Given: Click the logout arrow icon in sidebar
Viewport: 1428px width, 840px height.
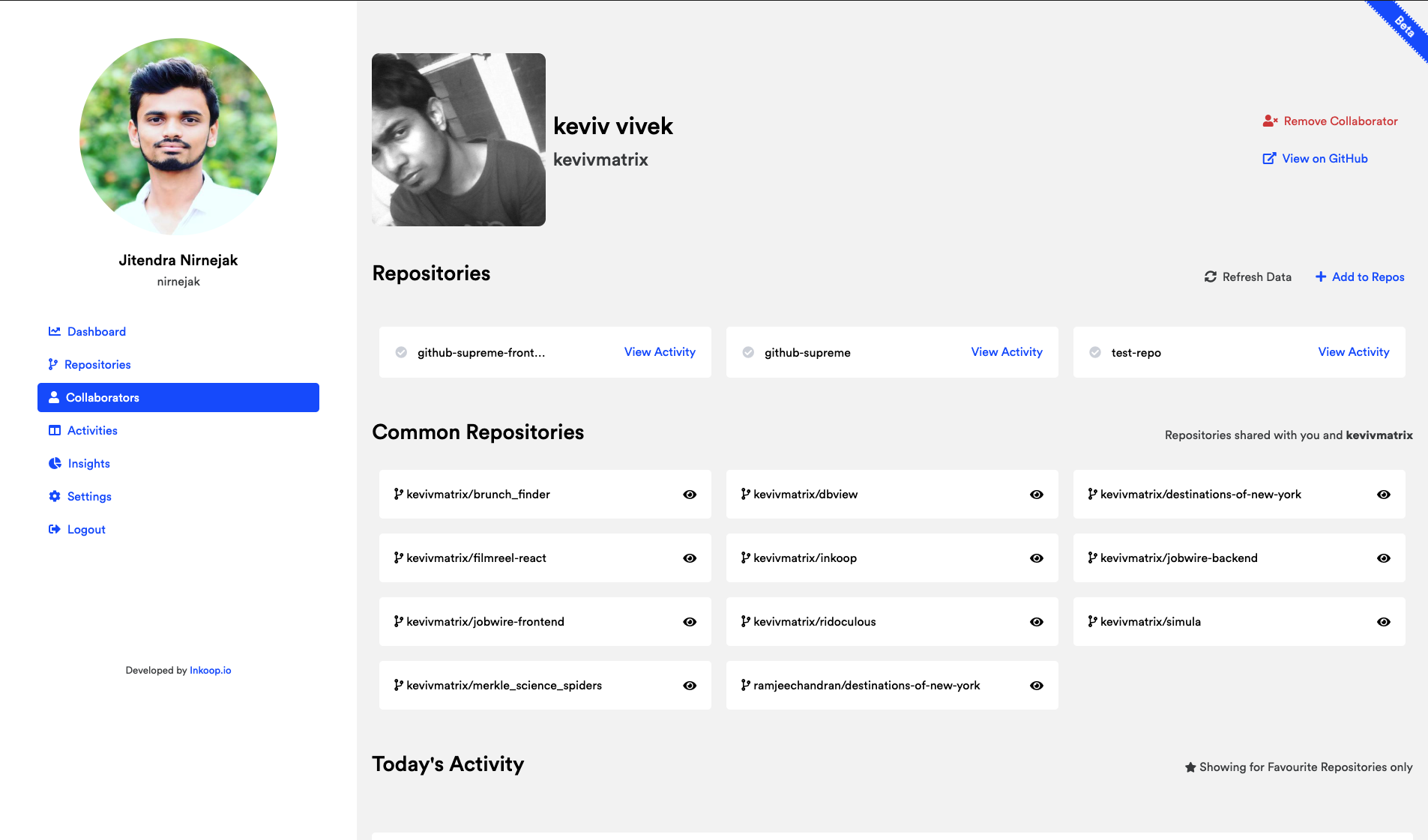Looking at the screenshot, I should 53,529.
